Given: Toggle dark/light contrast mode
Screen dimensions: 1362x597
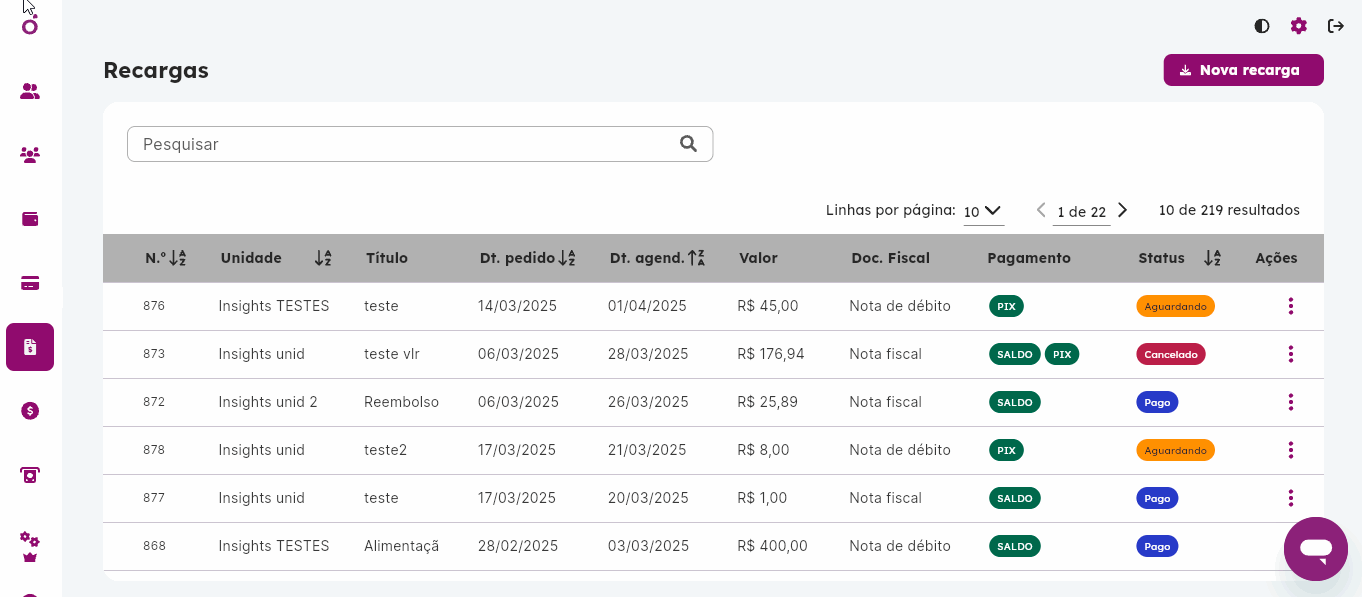Looking at the screenshot, I should tap(1262, 26).
